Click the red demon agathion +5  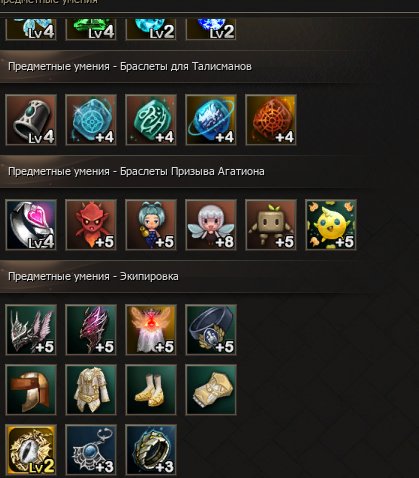91,225
